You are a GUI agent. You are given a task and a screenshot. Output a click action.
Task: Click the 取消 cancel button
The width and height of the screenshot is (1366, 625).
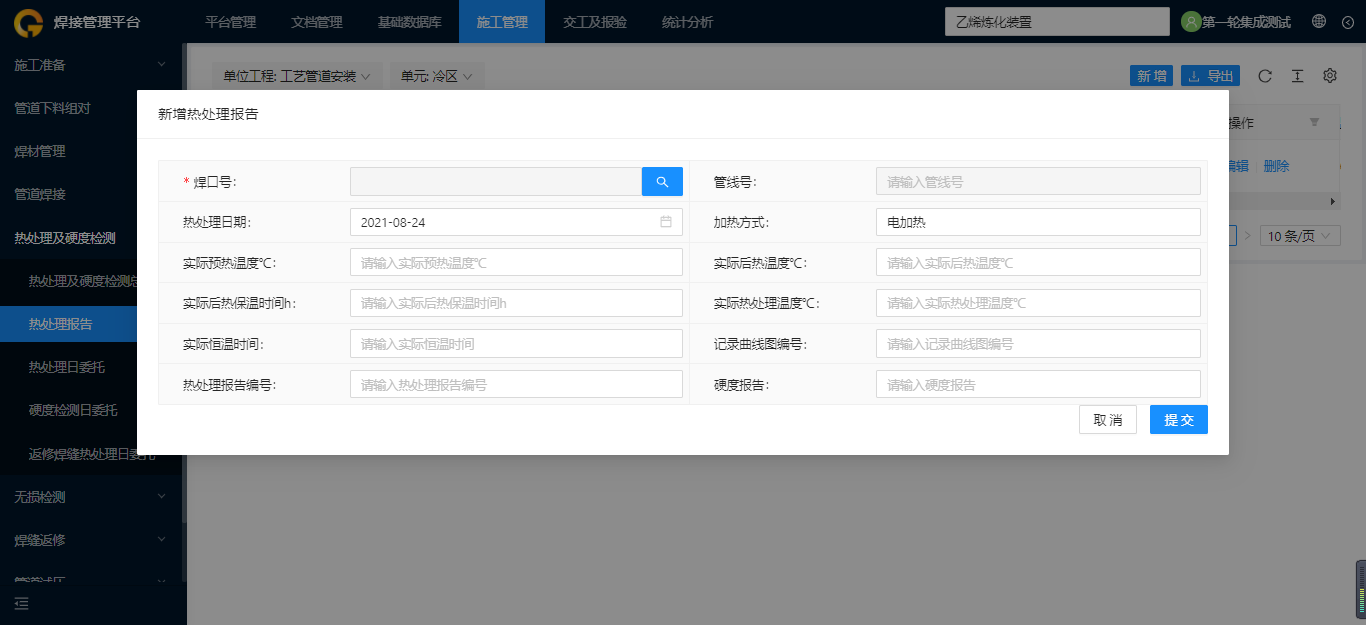point(1108,420)
